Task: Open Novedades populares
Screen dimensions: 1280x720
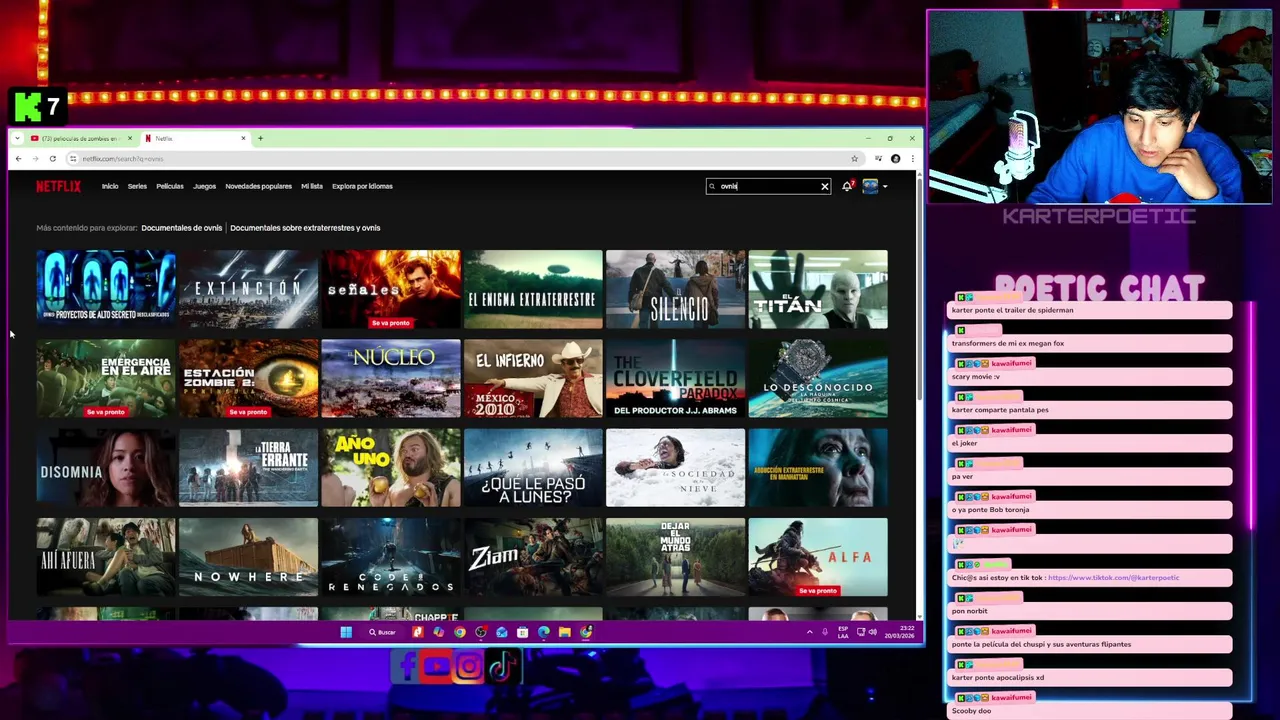Action: click(x=258, y=186)
